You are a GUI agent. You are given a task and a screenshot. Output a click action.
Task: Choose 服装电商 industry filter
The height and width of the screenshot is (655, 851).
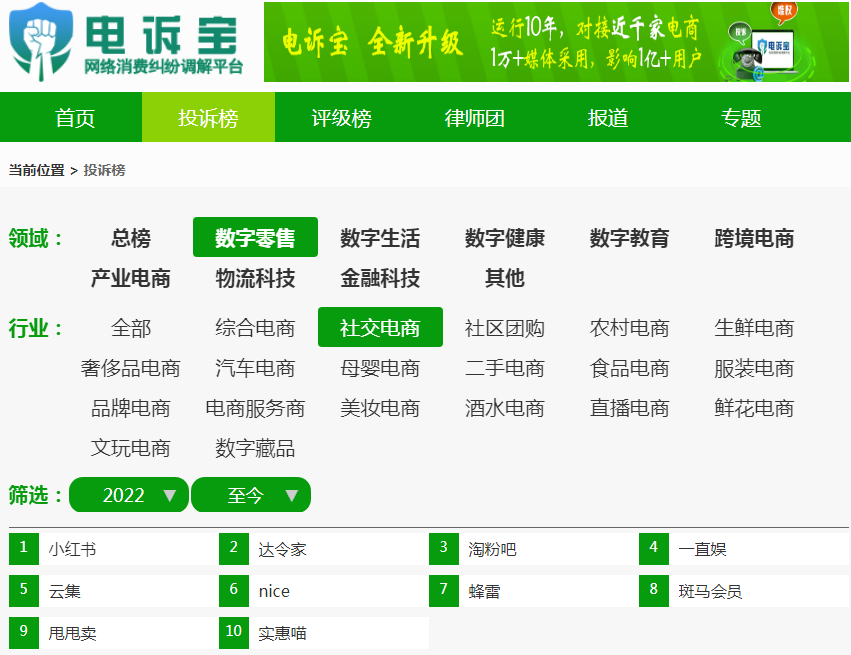pyautogui.click(x=754, y=368)
